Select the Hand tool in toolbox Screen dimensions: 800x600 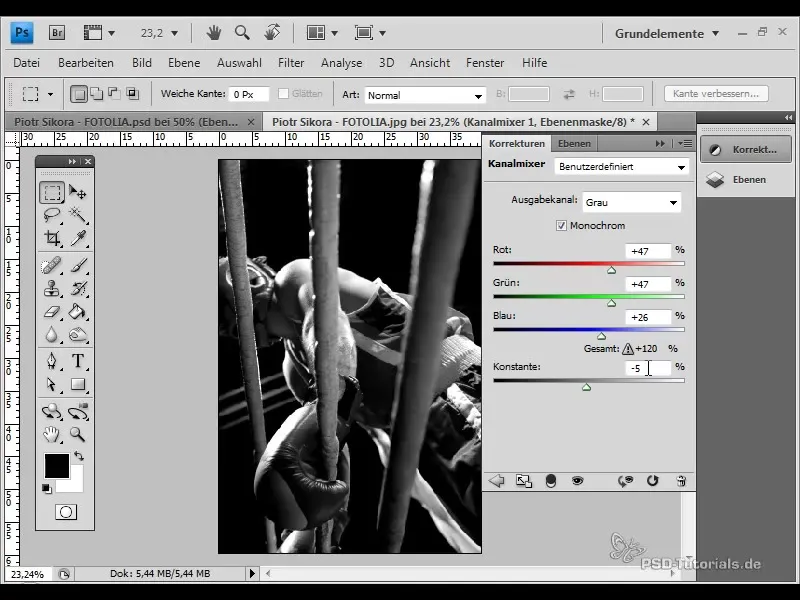point(53,434)
